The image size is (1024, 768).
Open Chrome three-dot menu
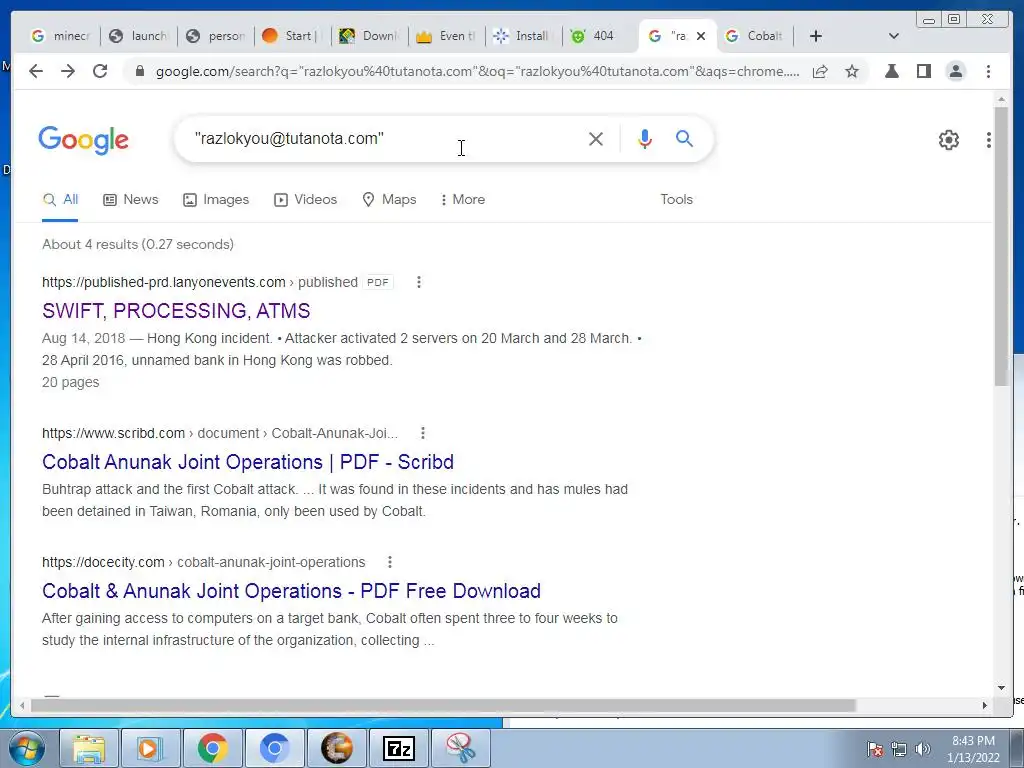pos(988,71)
